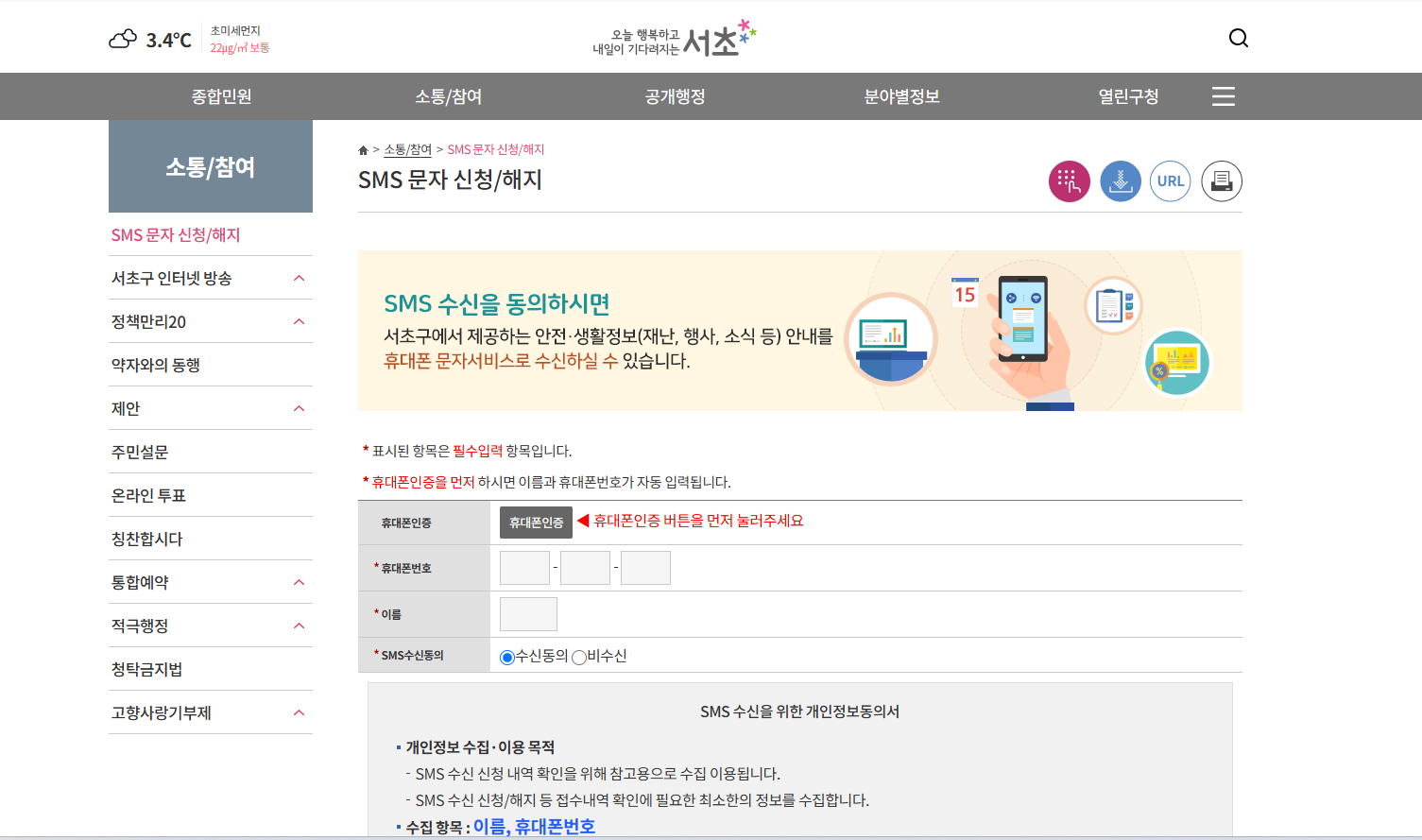Click the home breadcrumb icon
The image size is (1422, 840).
pyautogui.click(x=363, y=150)
